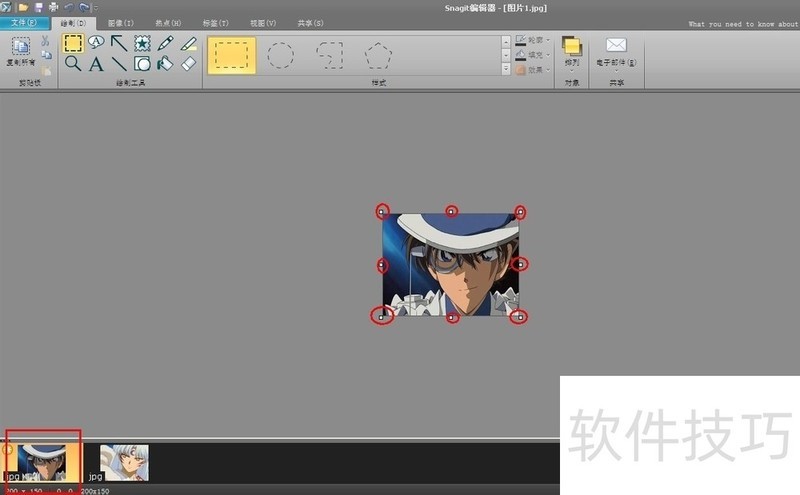Viewport: 800px width, 495px height.
Task: Select the white-haired character jpg thumbnail
Action: coord(124,462)
